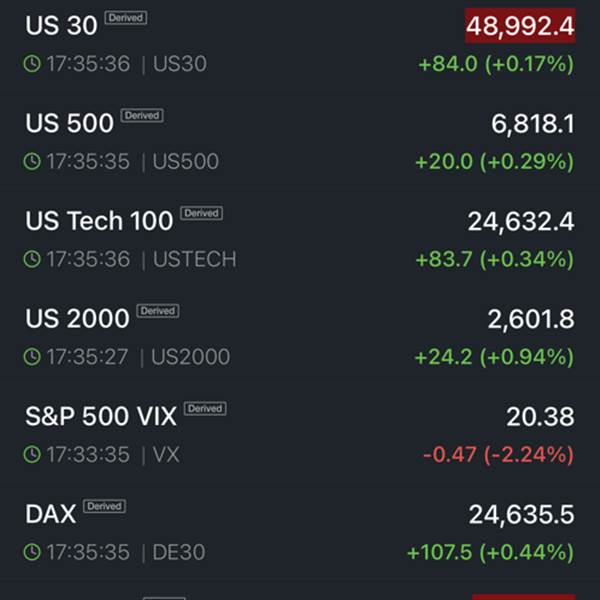Click the clock icon under S&P 500 VIX
Screen dimensions: 600x600
click(x=32, y=455)
